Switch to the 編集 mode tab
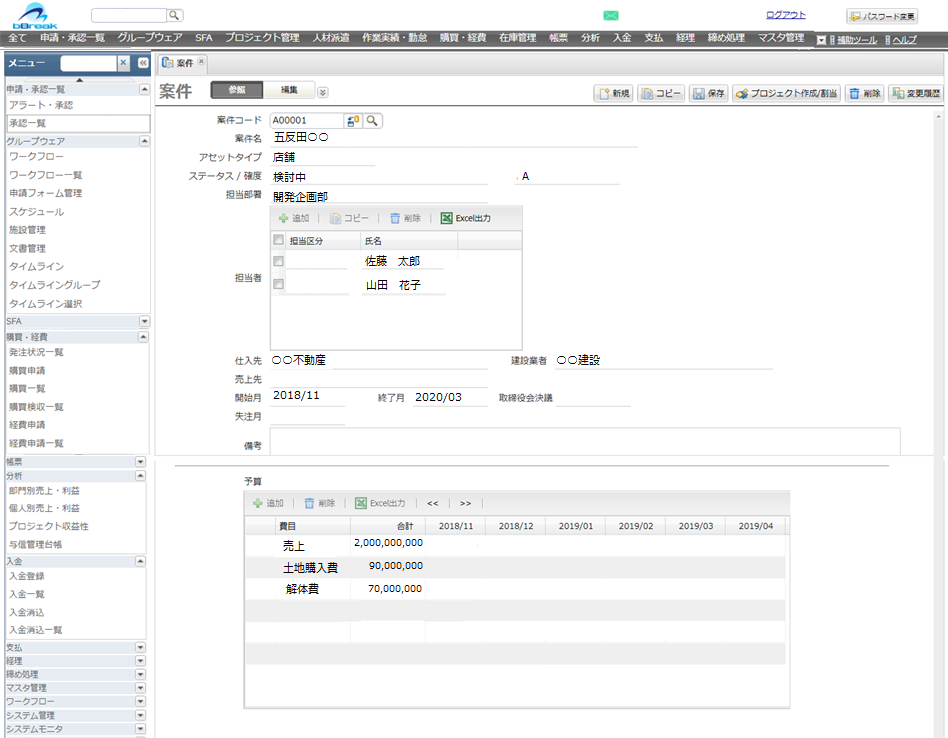The width and height of the screenshot is (948, 738). (289, 90)
